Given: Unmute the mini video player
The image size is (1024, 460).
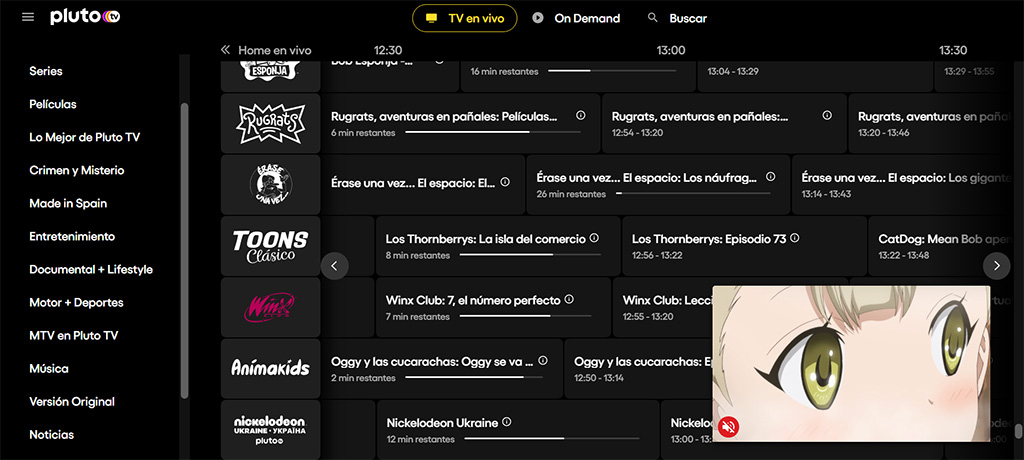Looking at the screenshot, I should click(729, 427).
